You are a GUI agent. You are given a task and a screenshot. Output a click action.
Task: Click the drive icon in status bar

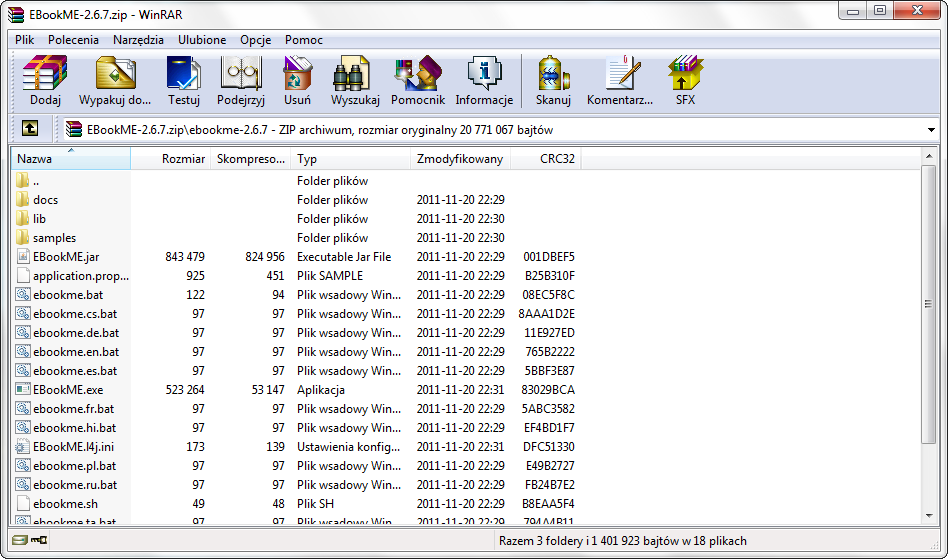click(x=19, y=540)
